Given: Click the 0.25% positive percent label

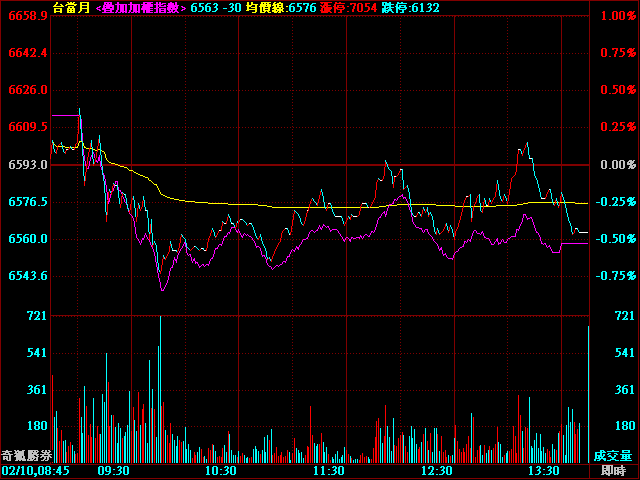Looking at the screenshot, I should pos(618,127).
